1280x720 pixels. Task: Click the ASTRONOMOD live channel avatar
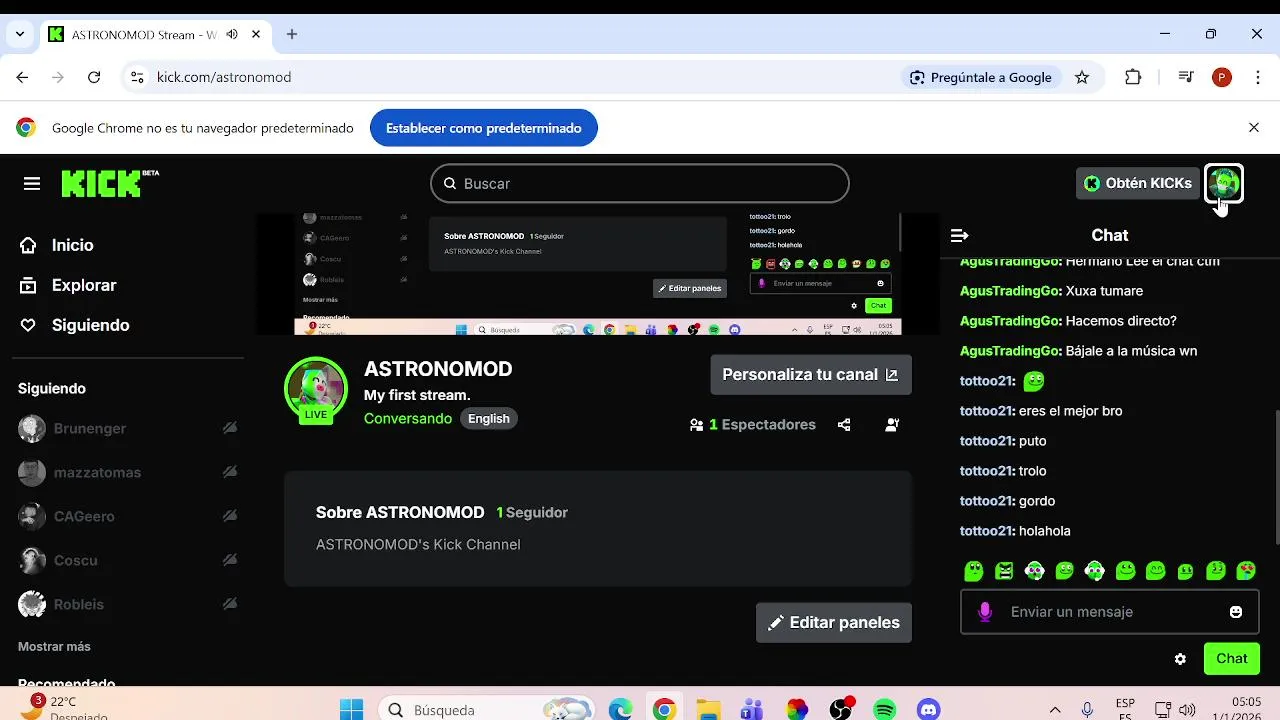point(316,388)
